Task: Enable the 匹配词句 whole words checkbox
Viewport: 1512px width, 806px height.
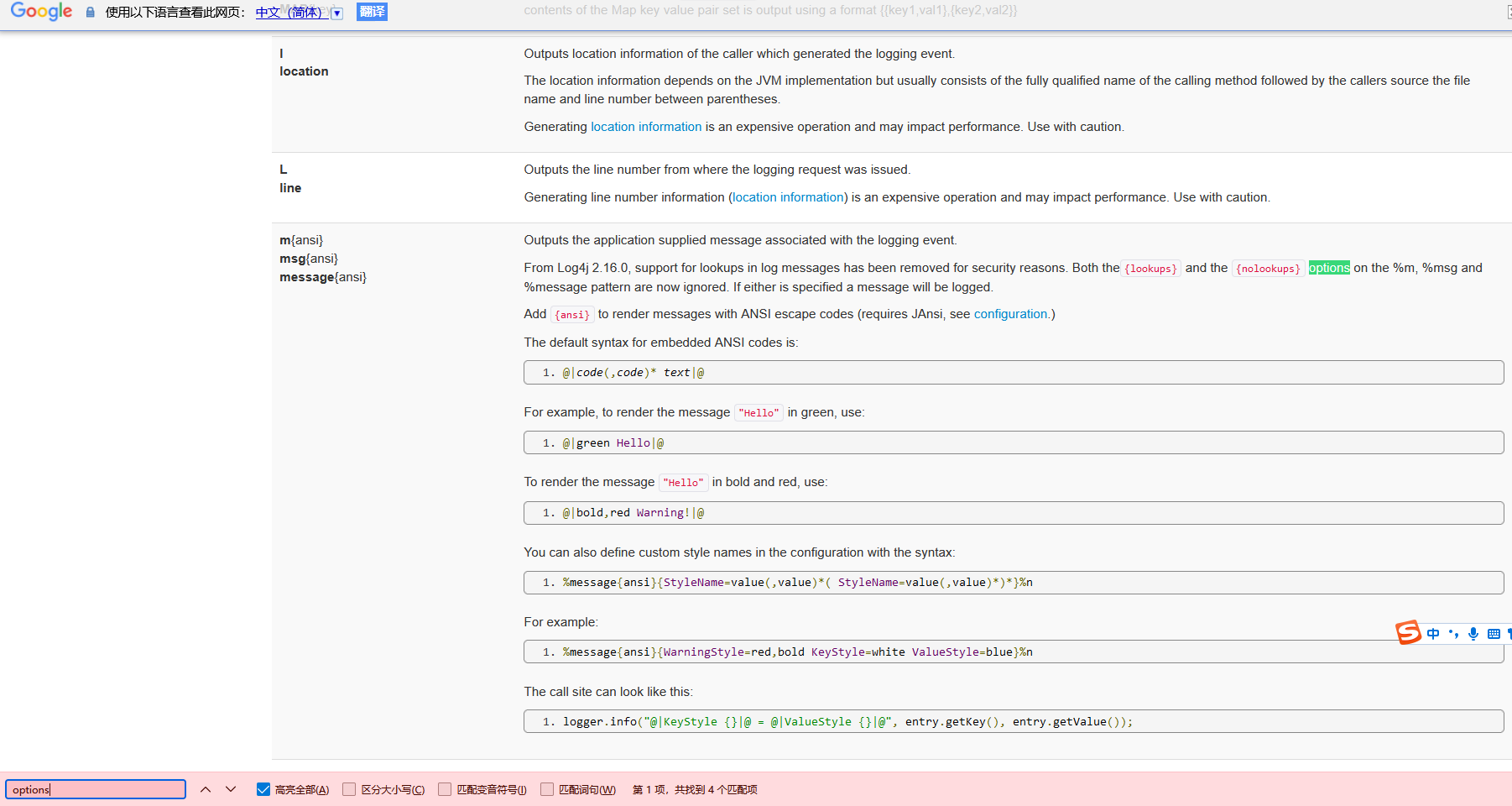Action: pos(547,789)
